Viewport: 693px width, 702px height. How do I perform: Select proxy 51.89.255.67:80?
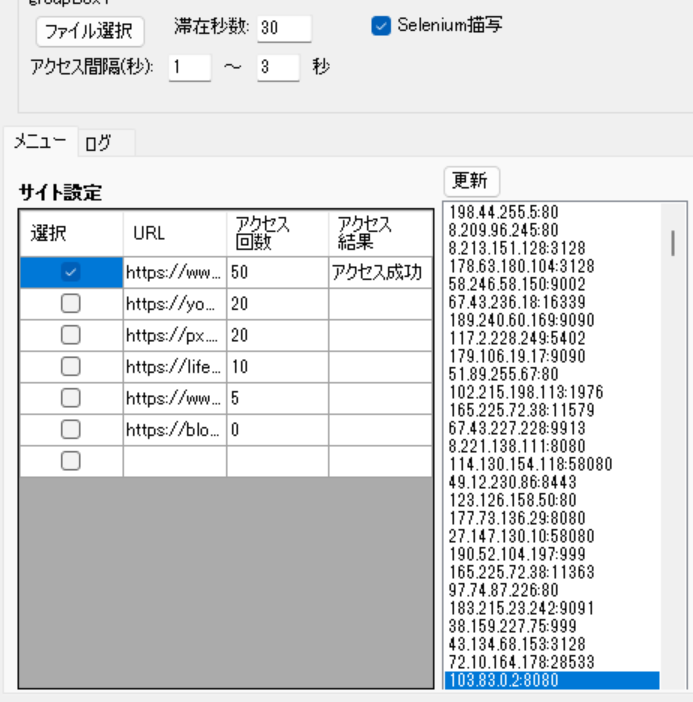(x=552, y=374)
